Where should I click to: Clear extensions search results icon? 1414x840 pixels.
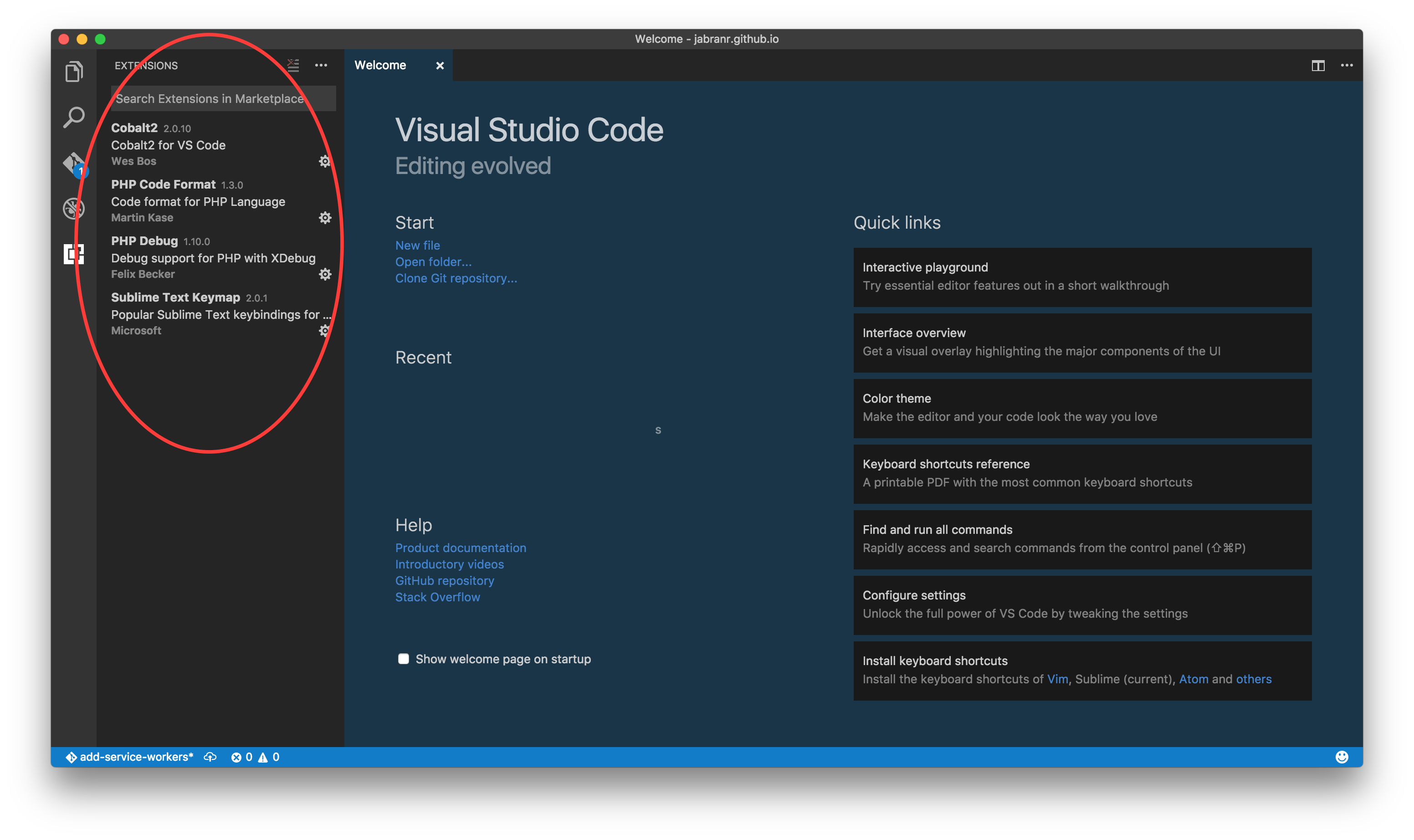coord(293,66)
